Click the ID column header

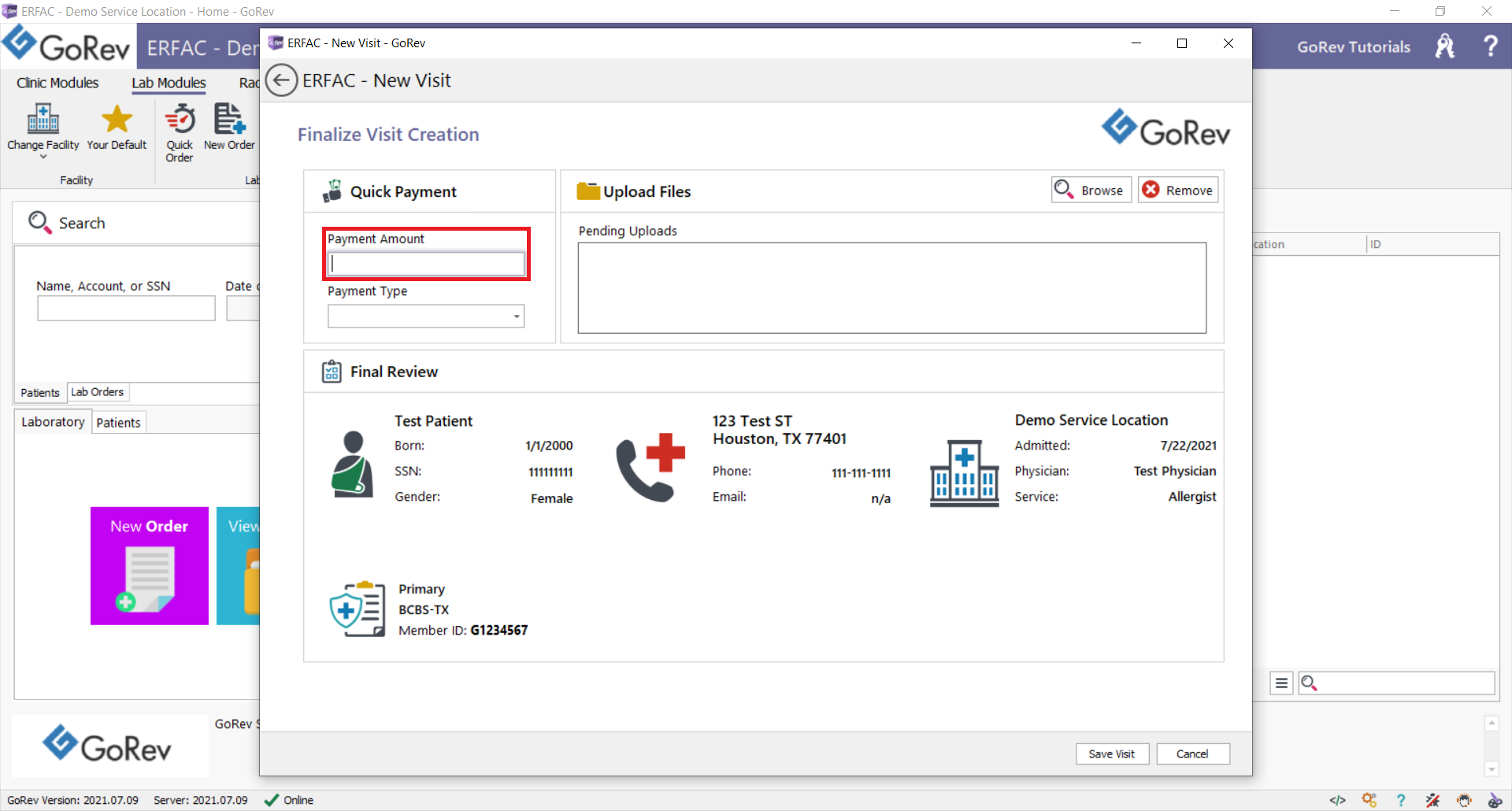(x=1432, y=244)
